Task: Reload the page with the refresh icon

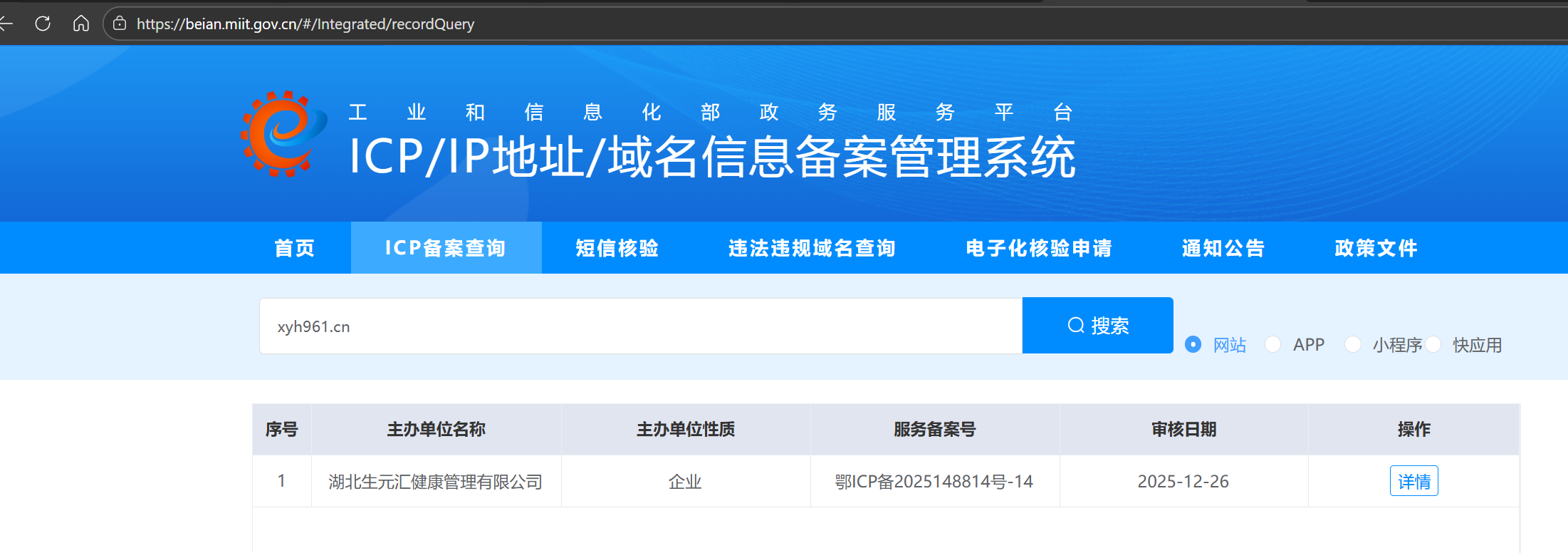Action: tap(43, 24)
